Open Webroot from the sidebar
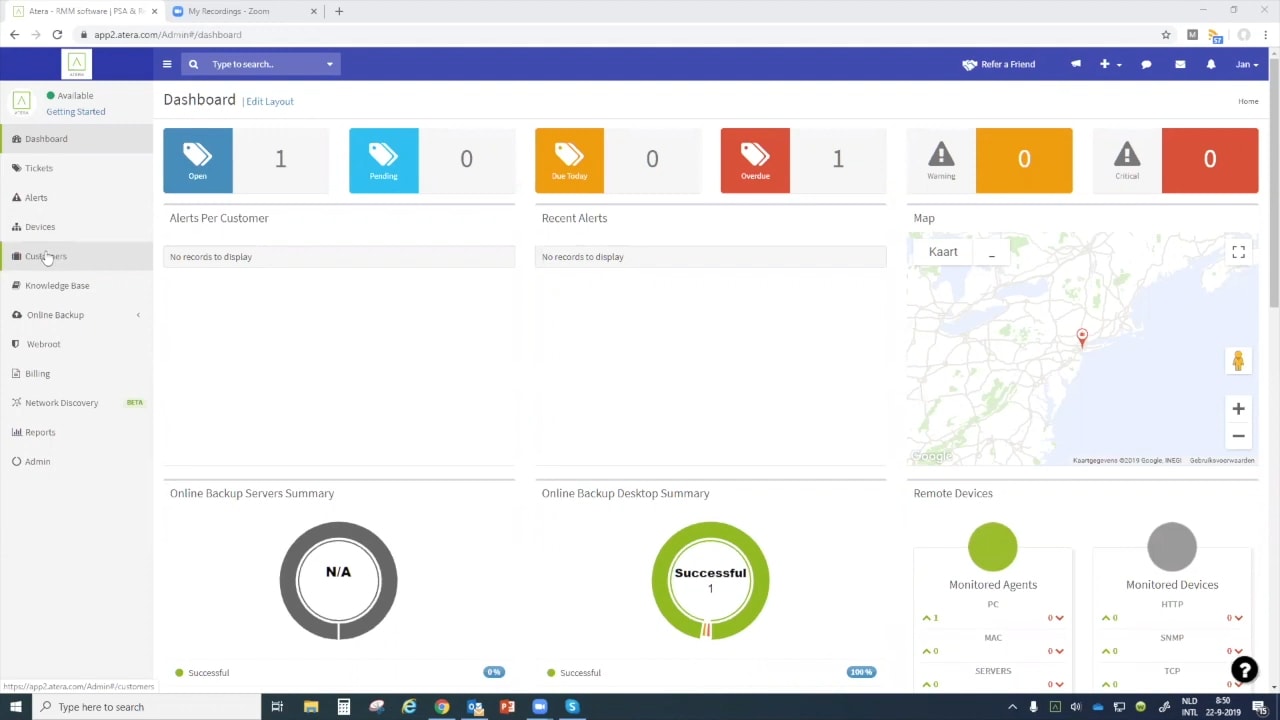The width and height of the screenshot is (1280, 720). pyautogui.click(x=43, y=344)
